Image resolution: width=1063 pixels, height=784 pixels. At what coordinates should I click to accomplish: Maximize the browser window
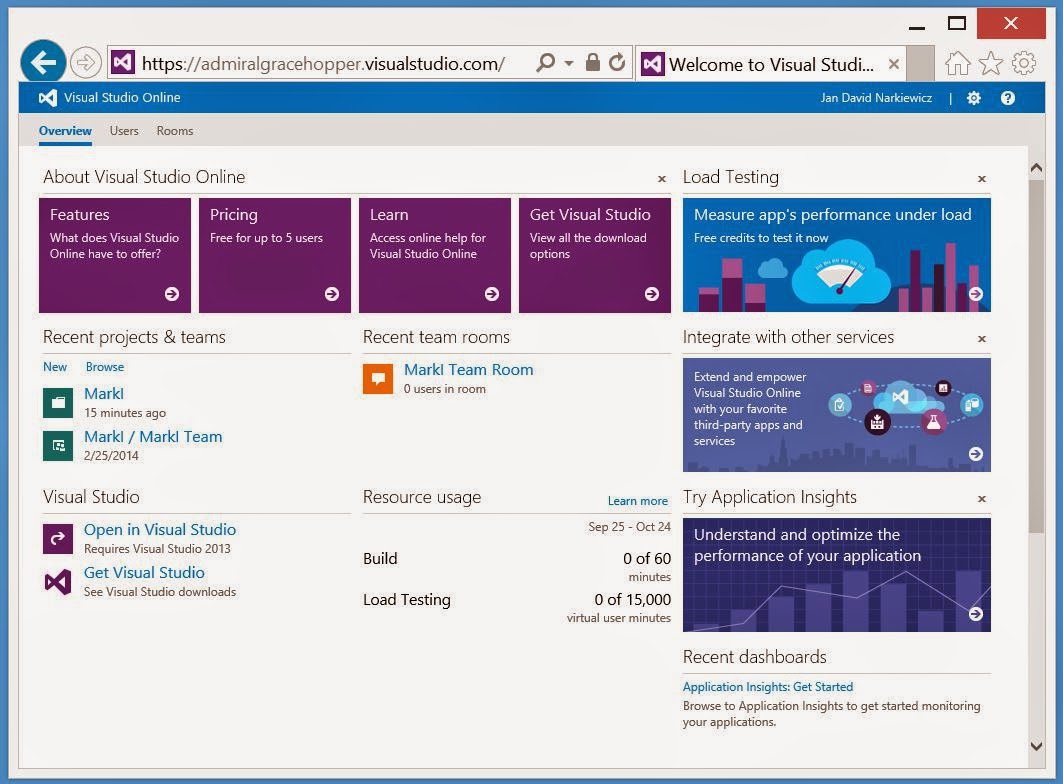pyautogui.click(x=957, y=24)
